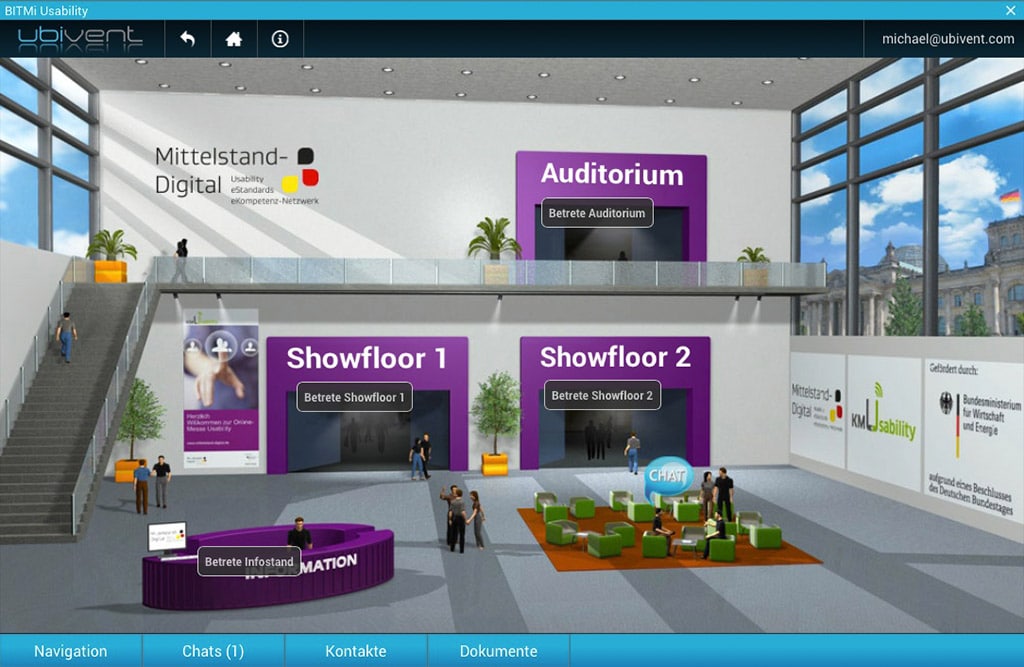Viewport: 1024px width, 667px height.
Task: Close the BITMi Usability window
Action: pos(1010,10)
